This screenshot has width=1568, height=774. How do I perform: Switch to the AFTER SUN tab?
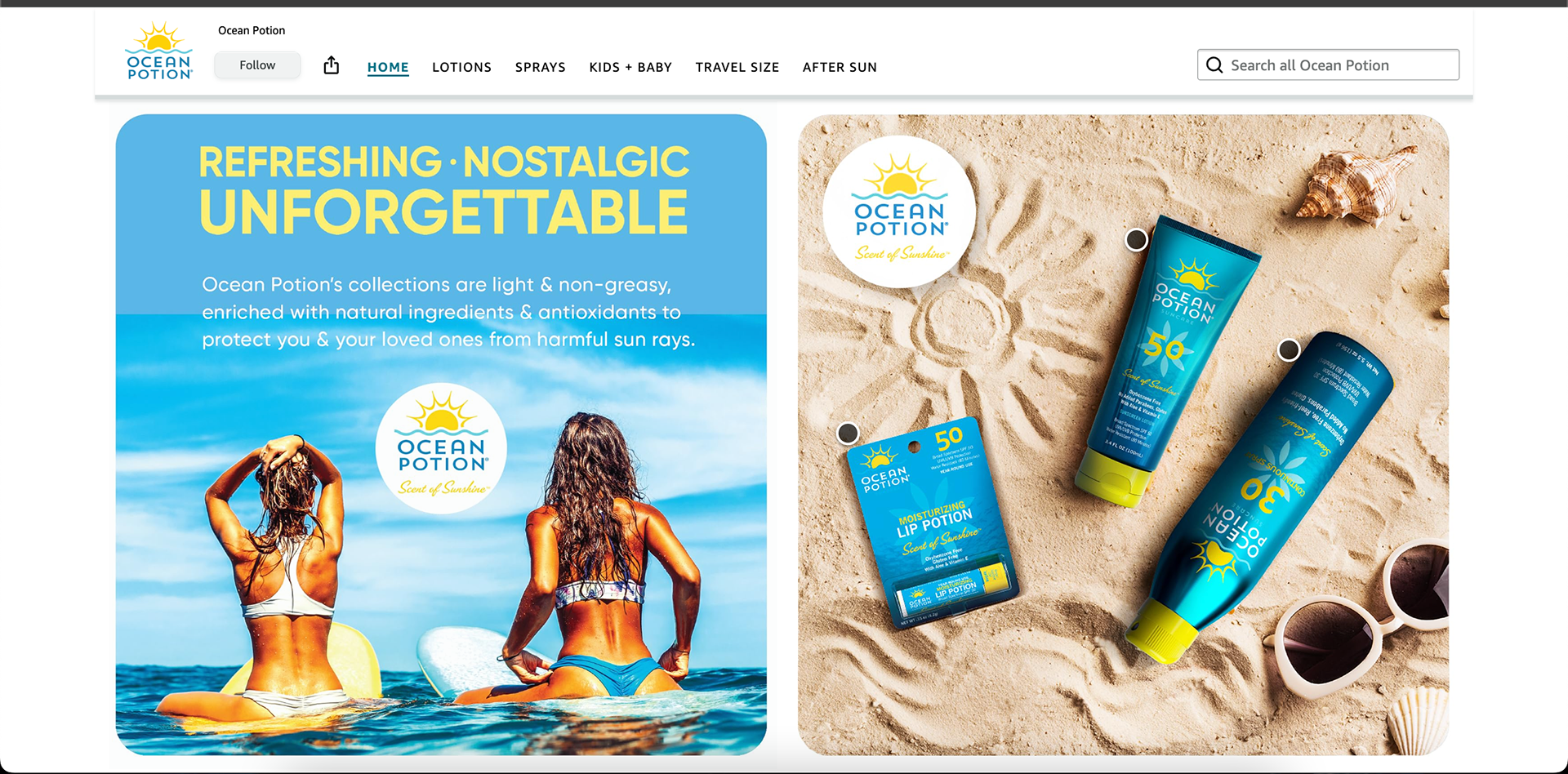[x=840, y=67]
